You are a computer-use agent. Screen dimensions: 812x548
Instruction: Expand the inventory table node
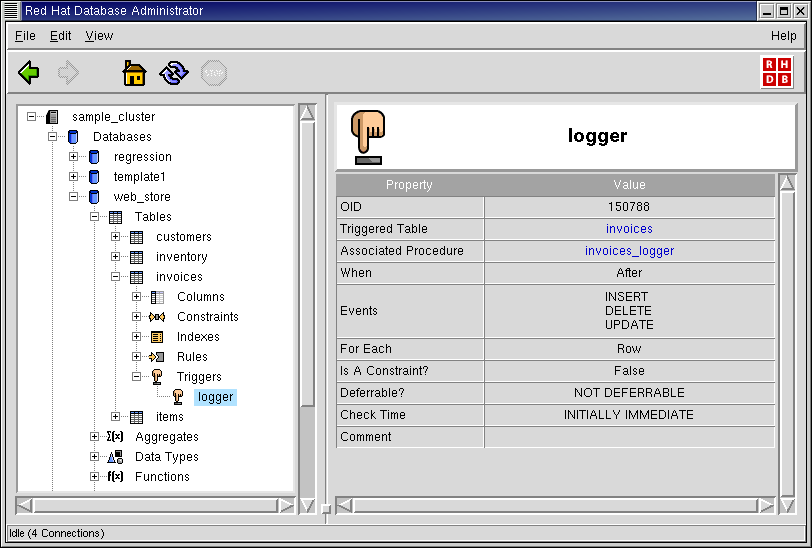coord(115,256)
